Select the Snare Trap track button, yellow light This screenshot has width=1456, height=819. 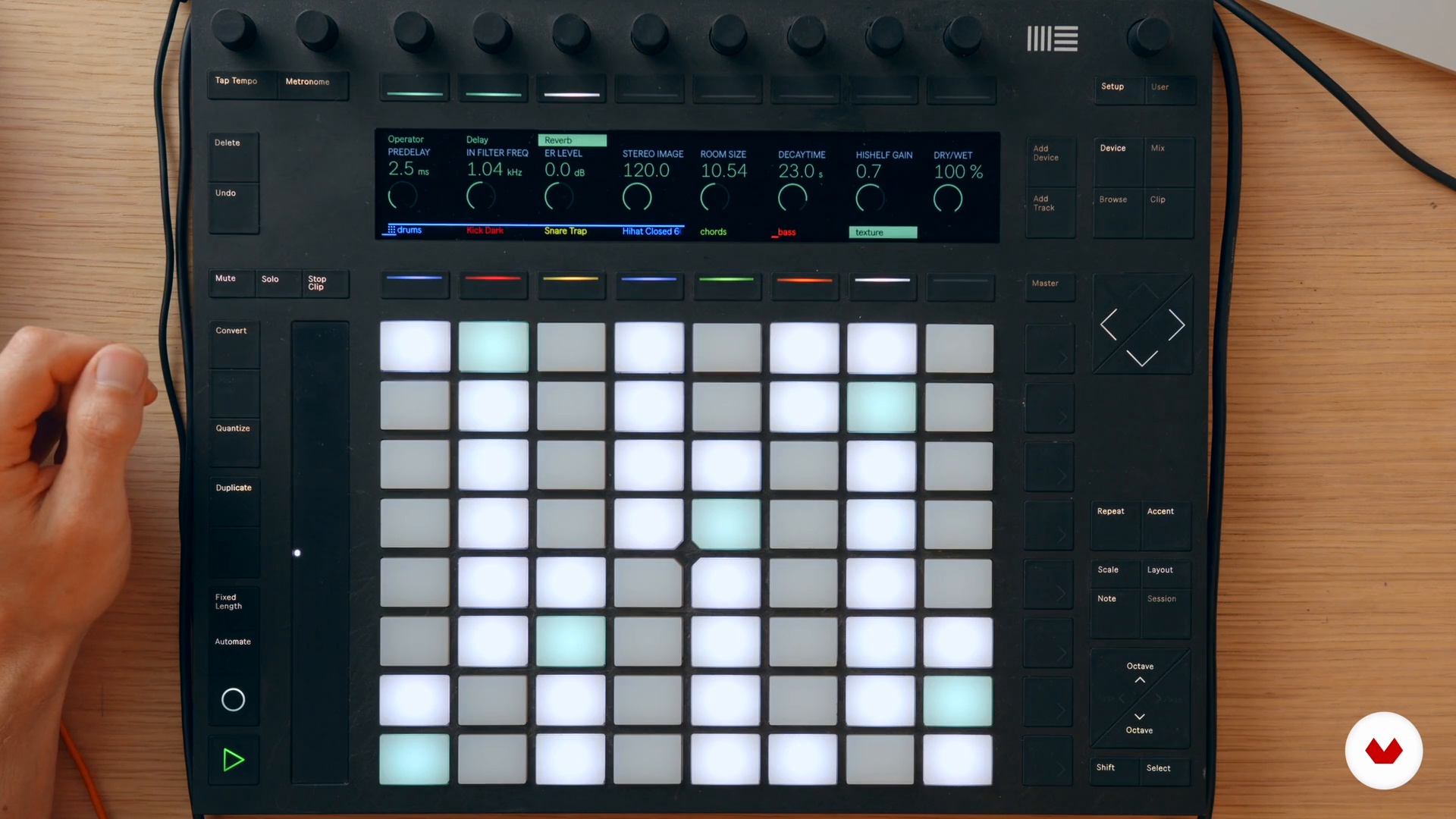tap(571, 286)
